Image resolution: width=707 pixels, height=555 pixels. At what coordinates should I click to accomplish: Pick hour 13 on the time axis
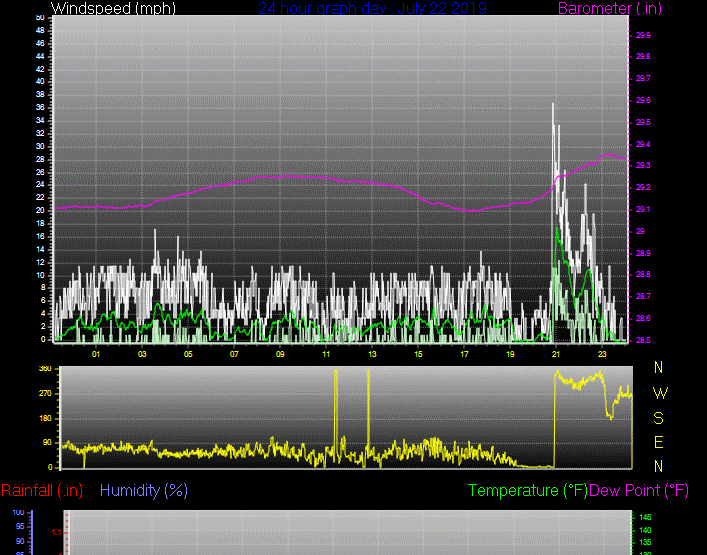(372, 354)
